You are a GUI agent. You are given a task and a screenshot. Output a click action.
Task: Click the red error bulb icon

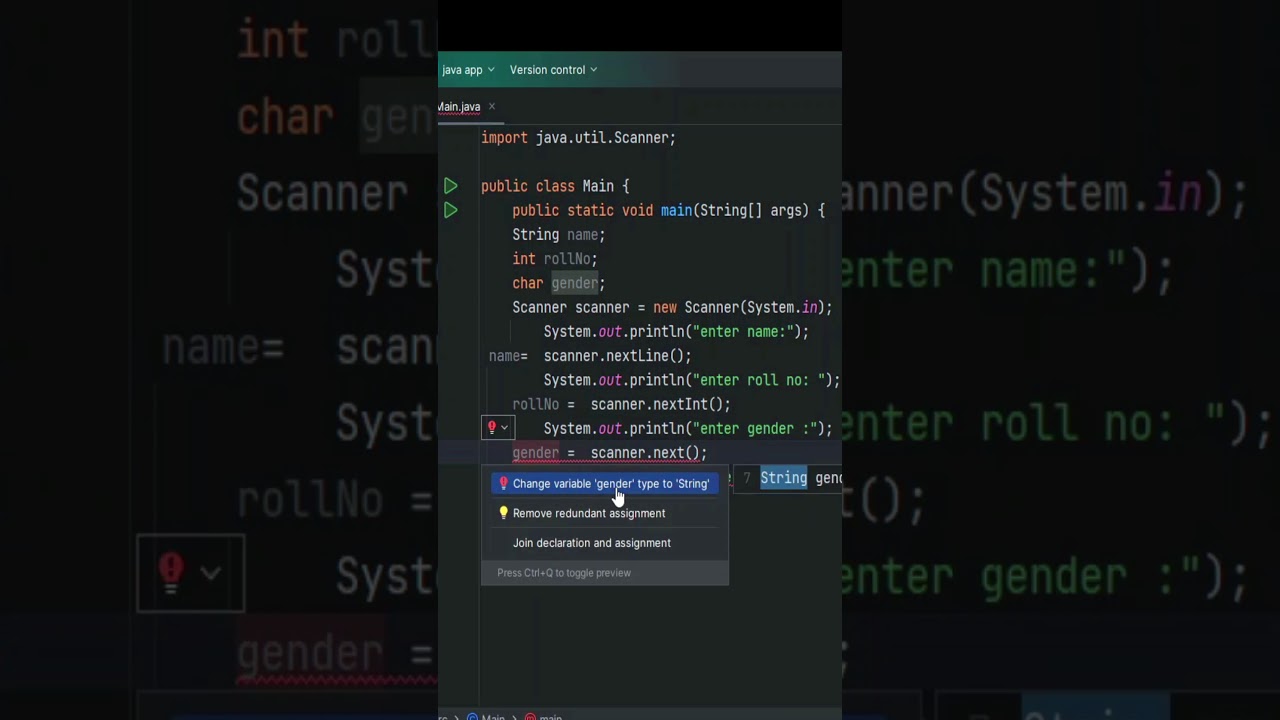point(491,428)
